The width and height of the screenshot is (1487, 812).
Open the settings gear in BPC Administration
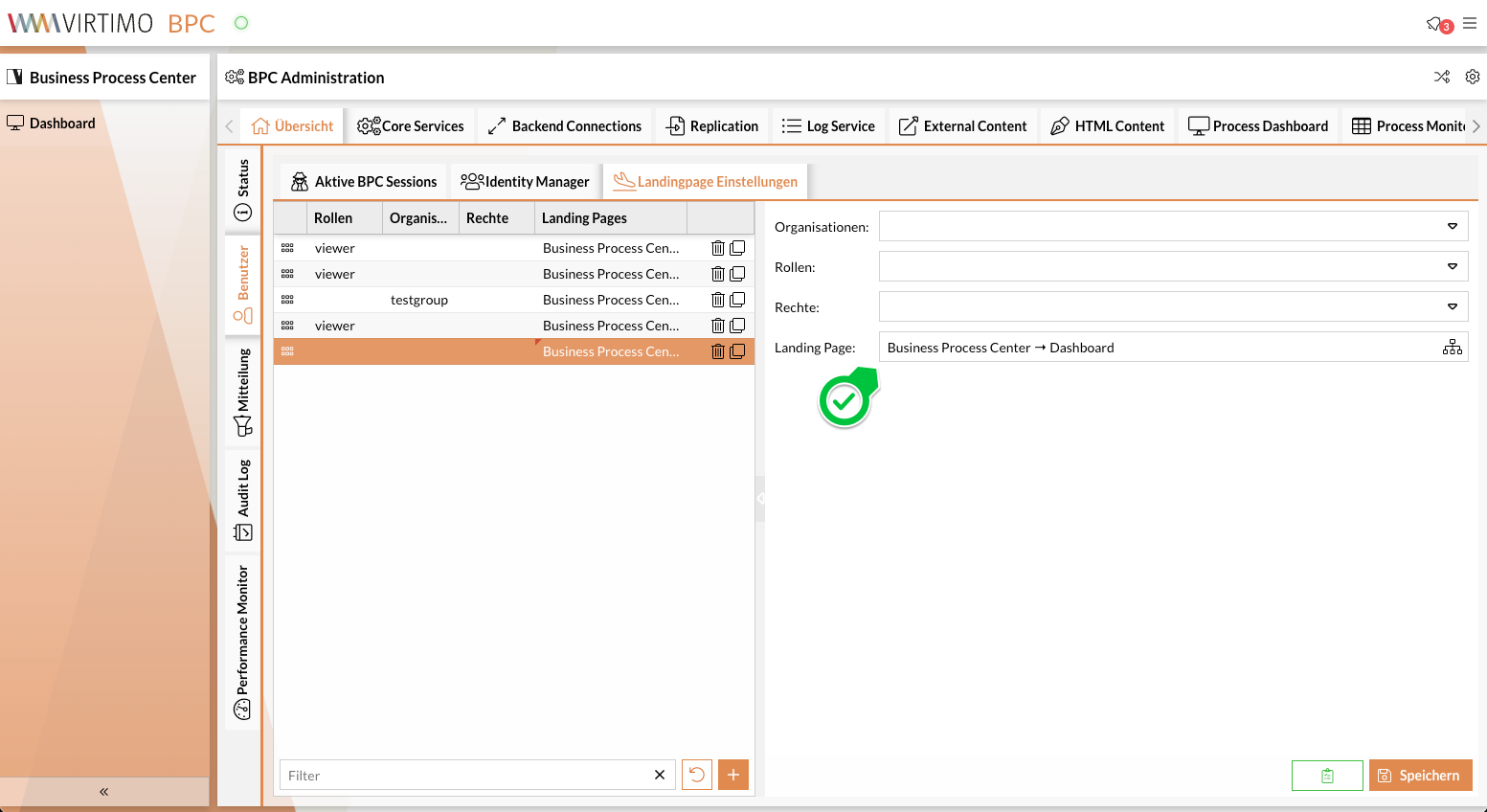pos(1473,77)
